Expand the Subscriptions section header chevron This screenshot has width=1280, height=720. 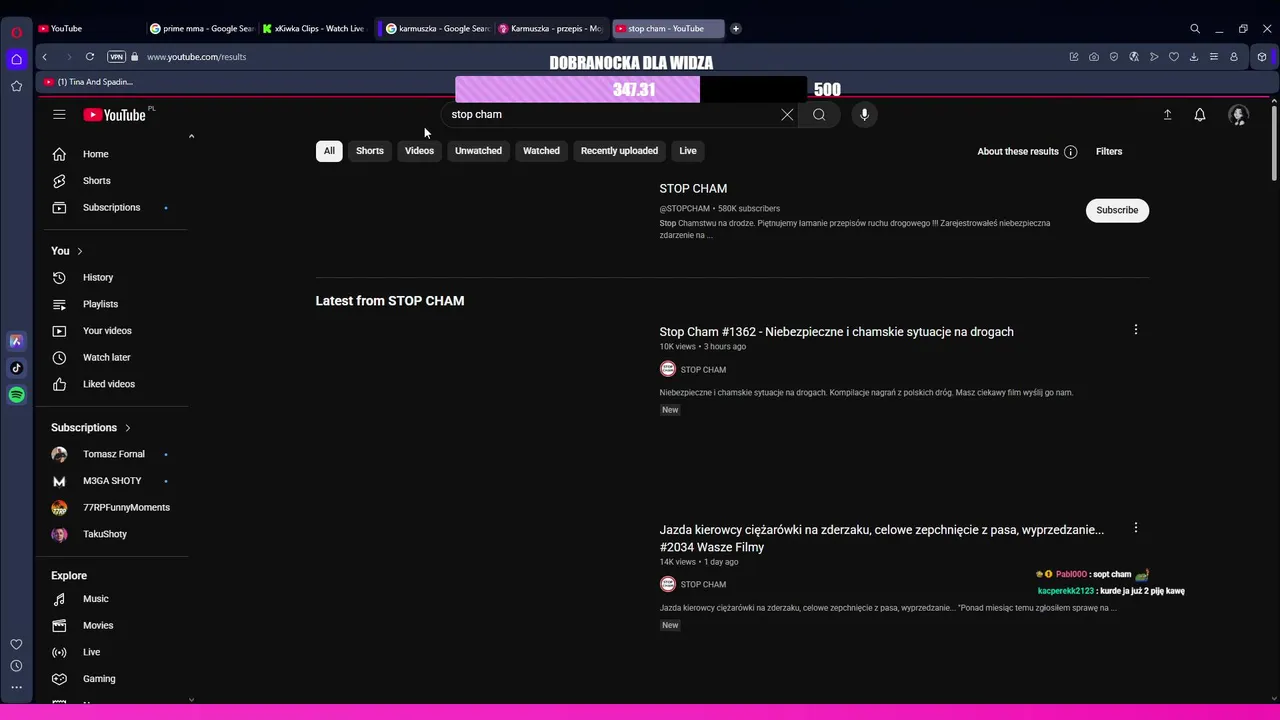[128, 428]
